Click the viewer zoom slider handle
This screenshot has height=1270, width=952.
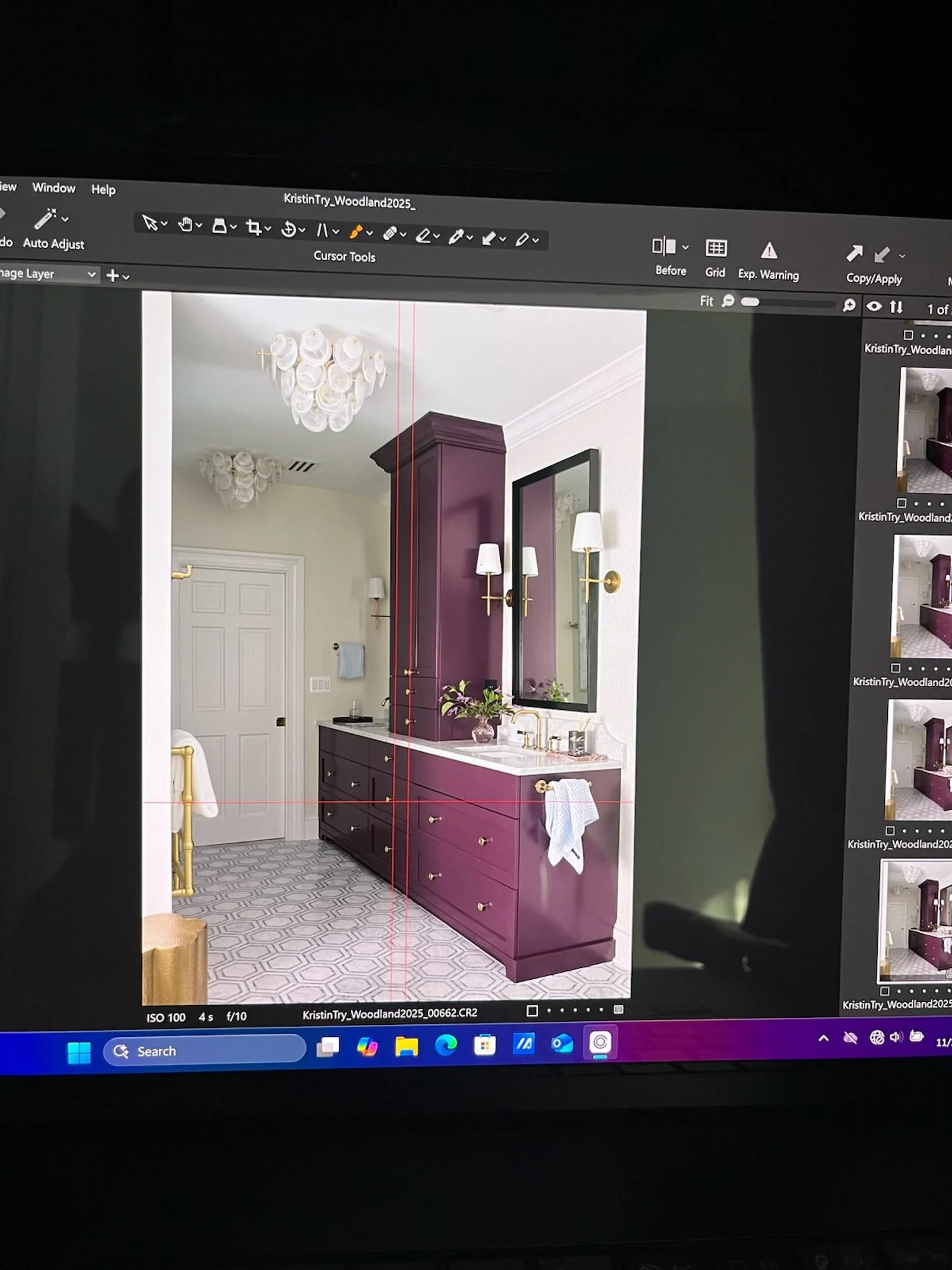(x=750, y=302)
